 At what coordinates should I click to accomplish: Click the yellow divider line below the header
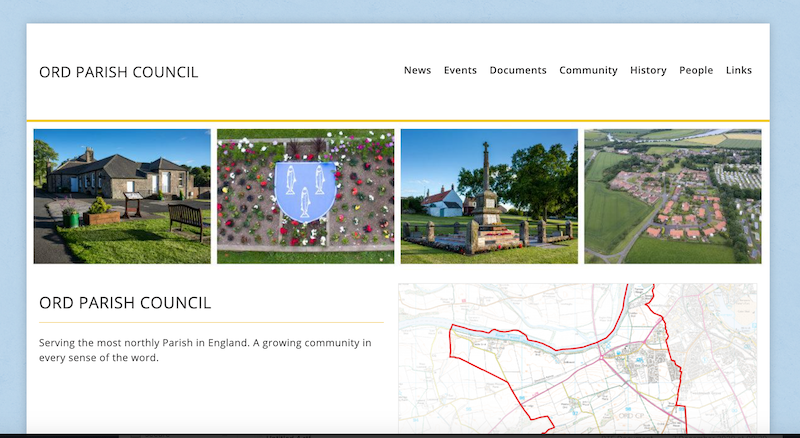coord(400,121)
